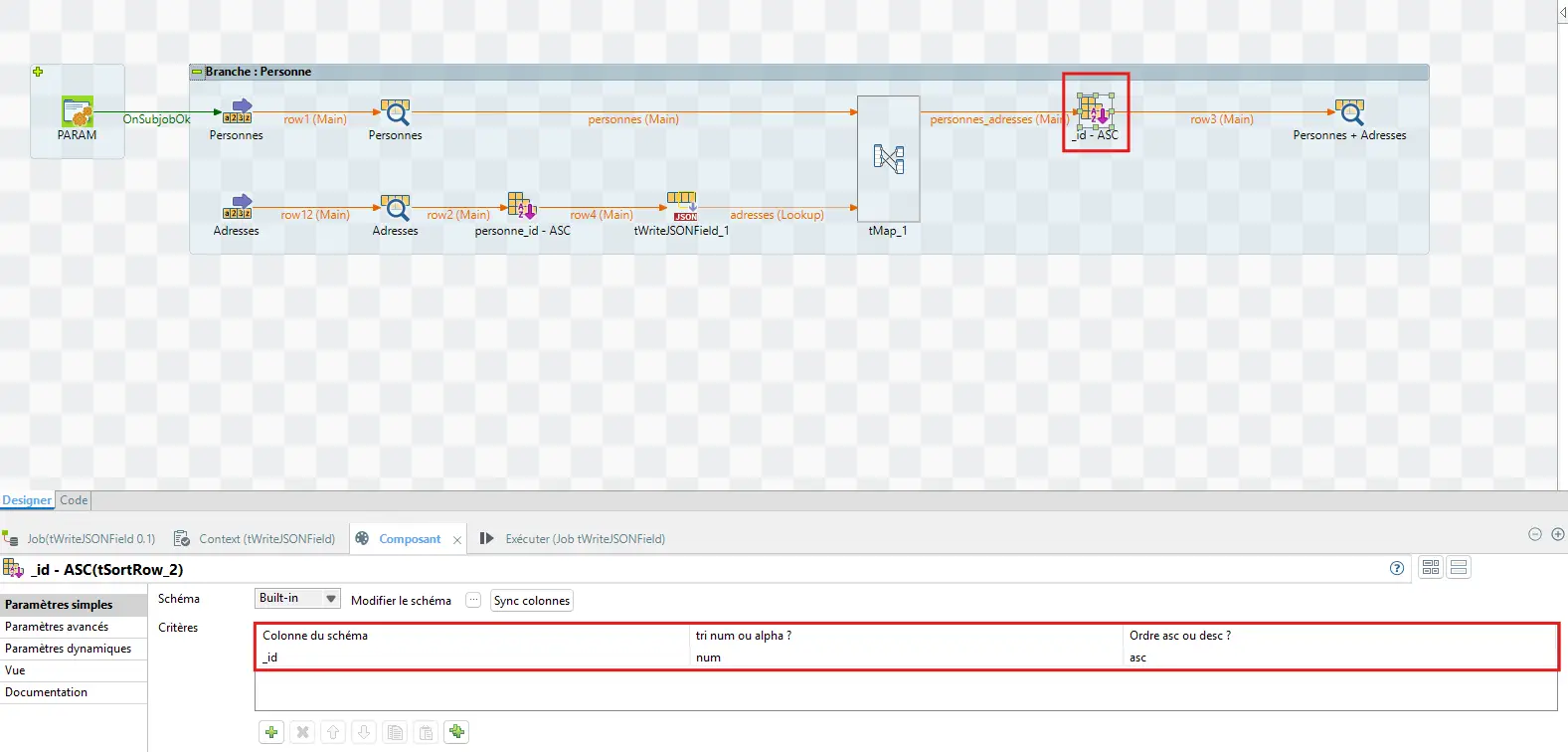Open component help question mark icon
Image resolution: width=1568 pixels, height=752 pixels.
tap(1397, 568)
